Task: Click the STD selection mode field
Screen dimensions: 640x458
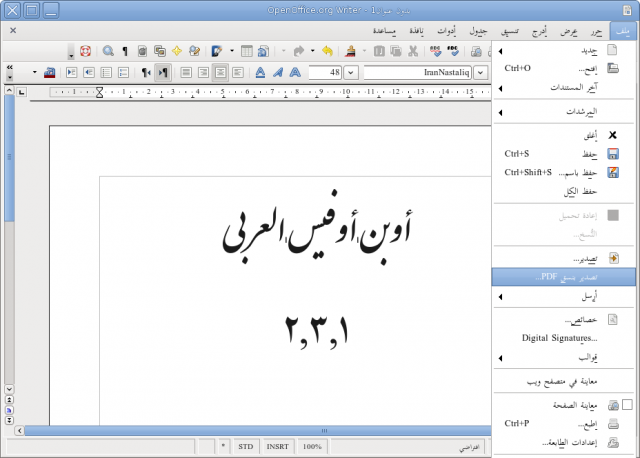Action: (x=245, y=447)
